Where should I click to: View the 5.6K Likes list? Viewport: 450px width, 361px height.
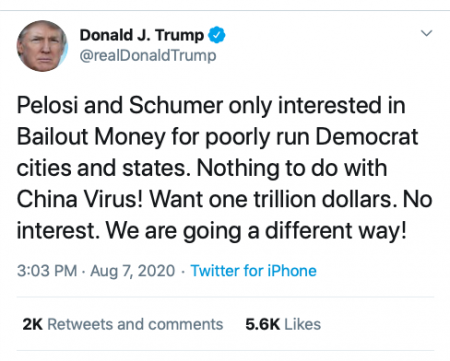[x=283, y=324]
